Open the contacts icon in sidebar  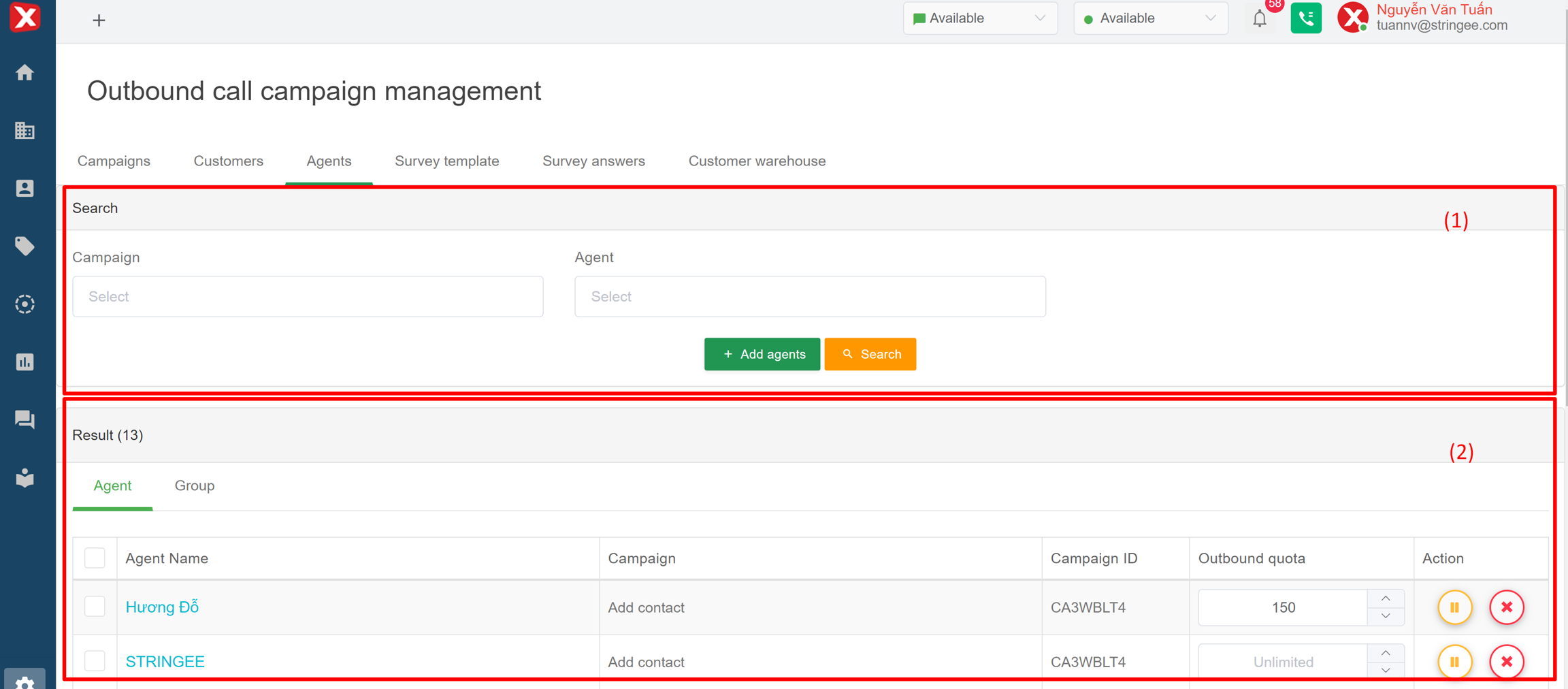[25, 188]
